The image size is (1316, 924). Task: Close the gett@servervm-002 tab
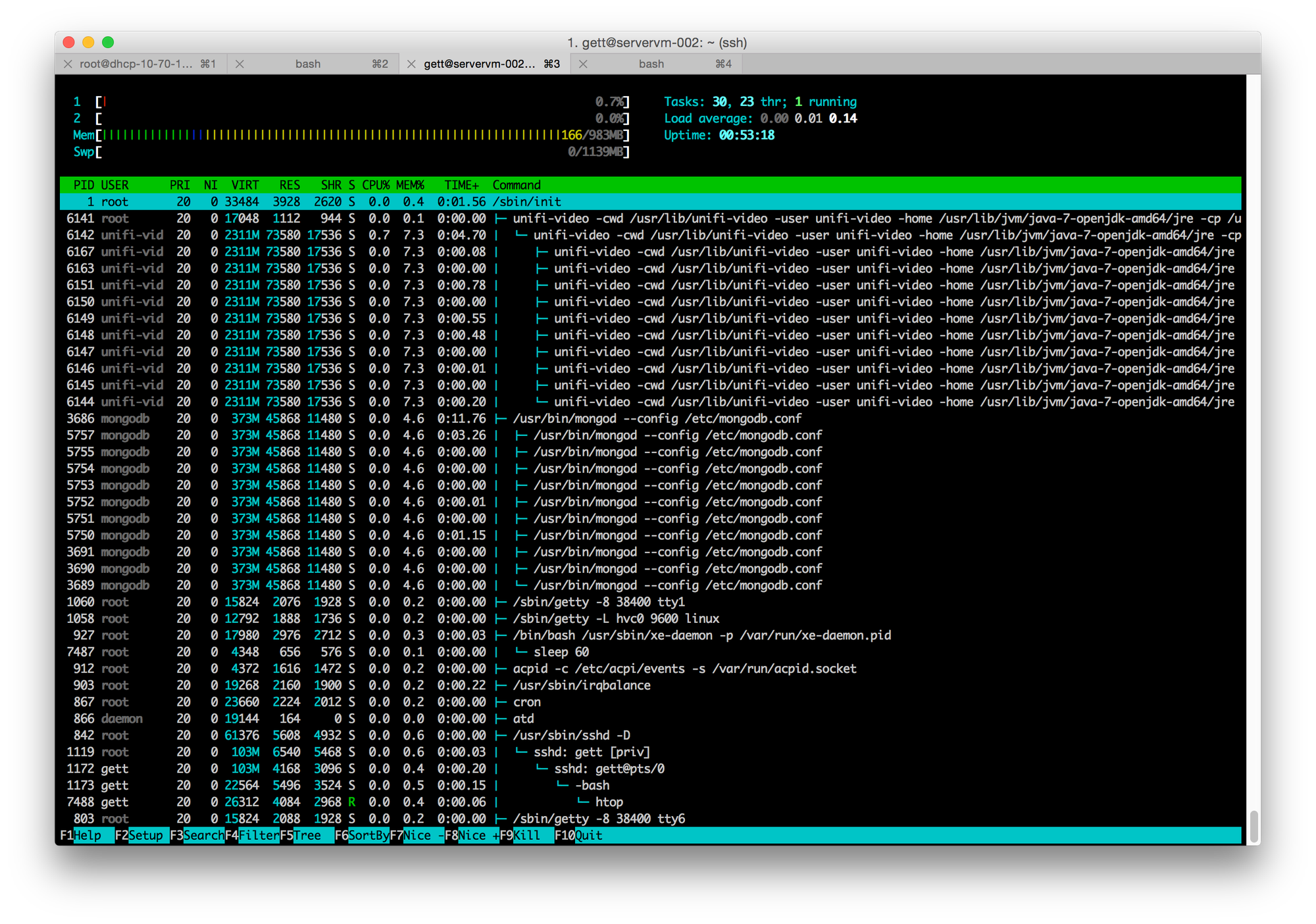411,64
